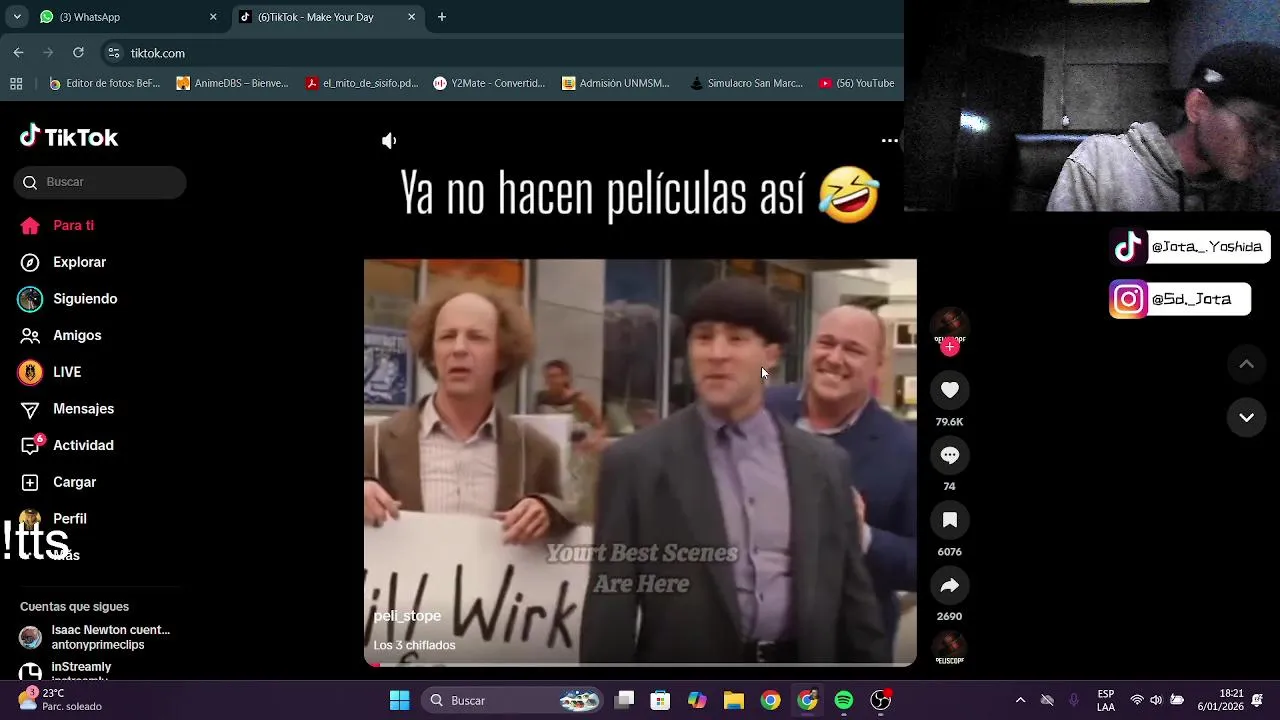Viewport: 1280px width, 720px height.
Task: Open the notifications bell in the tray
Action: 1257,700
